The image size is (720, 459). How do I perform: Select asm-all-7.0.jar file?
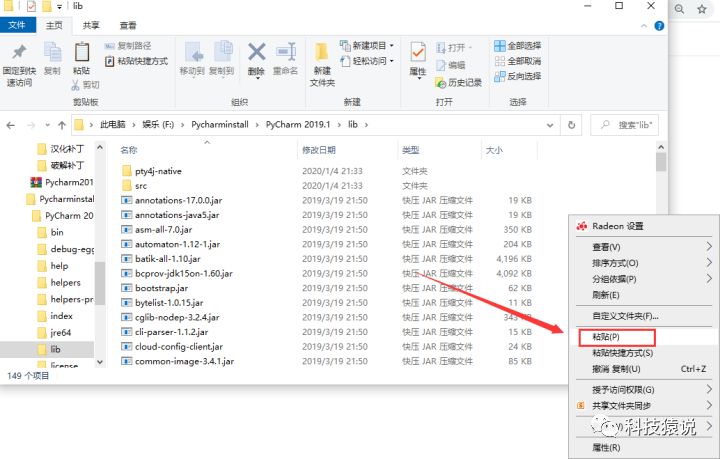[x=163, y=230]
